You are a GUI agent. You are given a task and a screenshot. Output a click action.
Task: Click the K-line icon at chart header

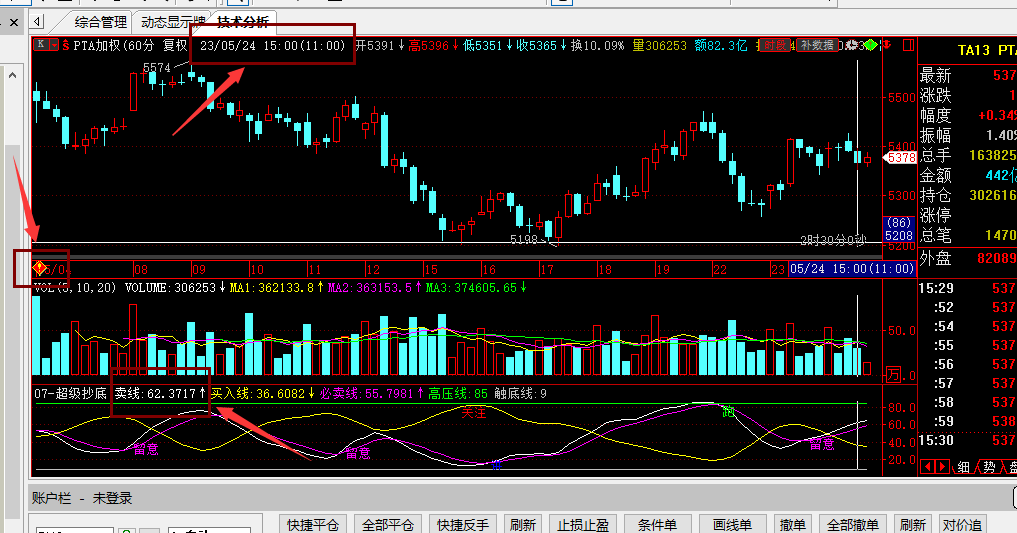[41, 44]
